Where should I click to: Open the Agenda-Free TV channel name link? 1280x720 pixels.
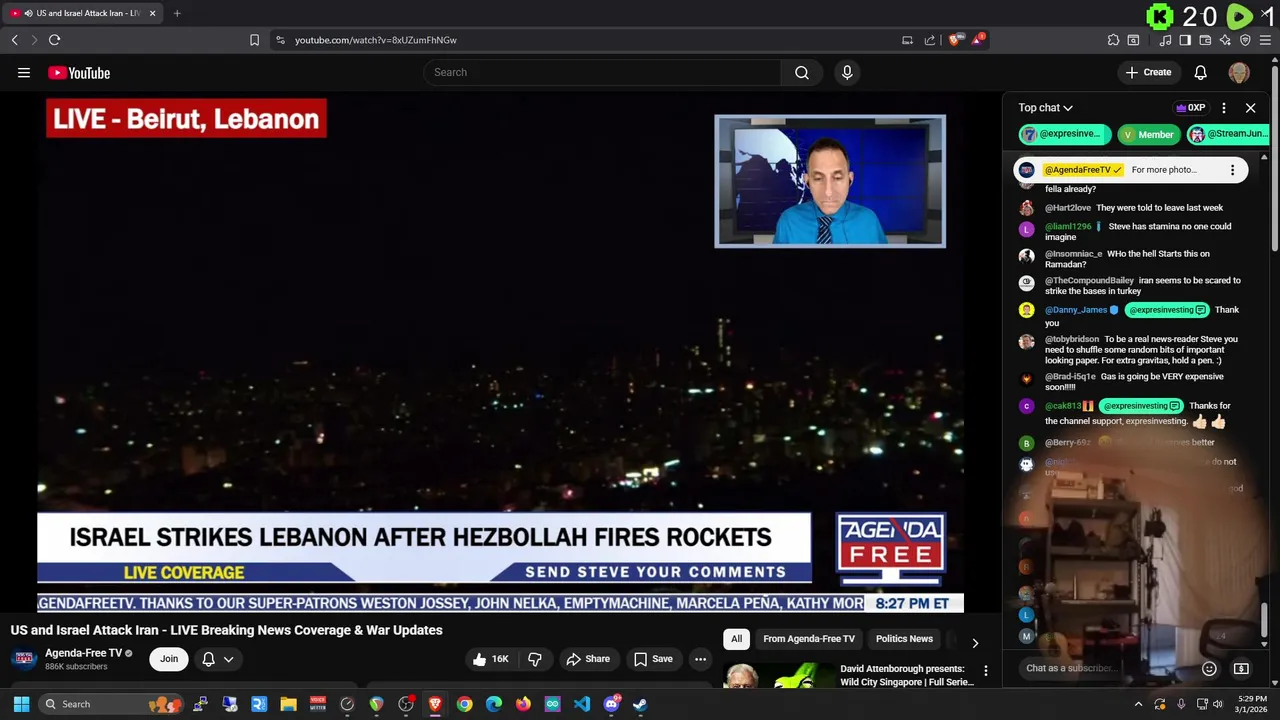[x=83, y=653]
